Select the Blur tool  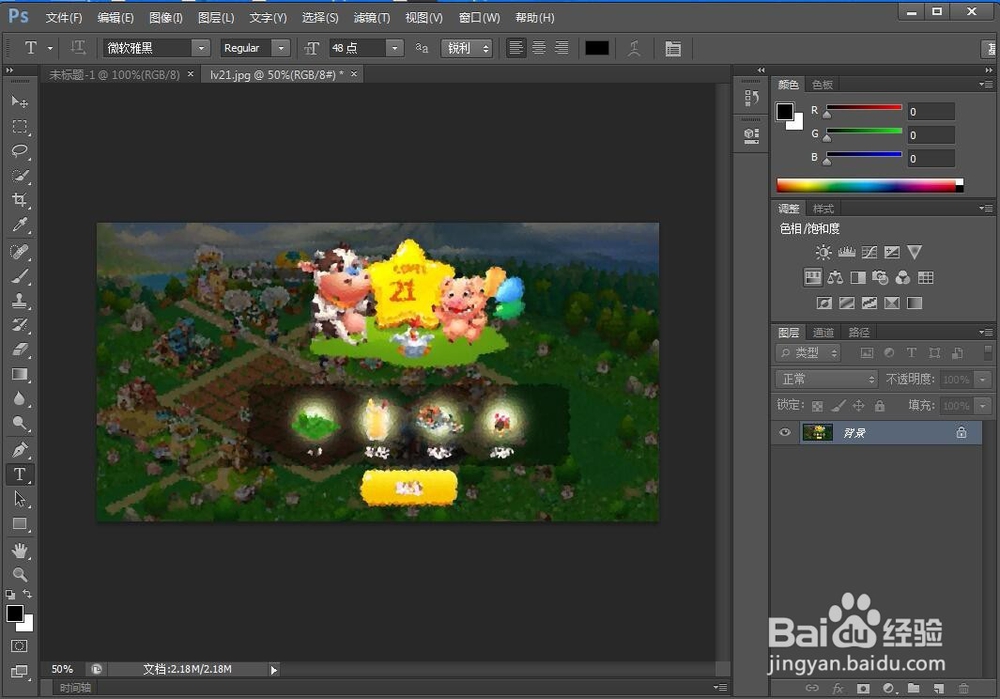click(x=20, y=399)
